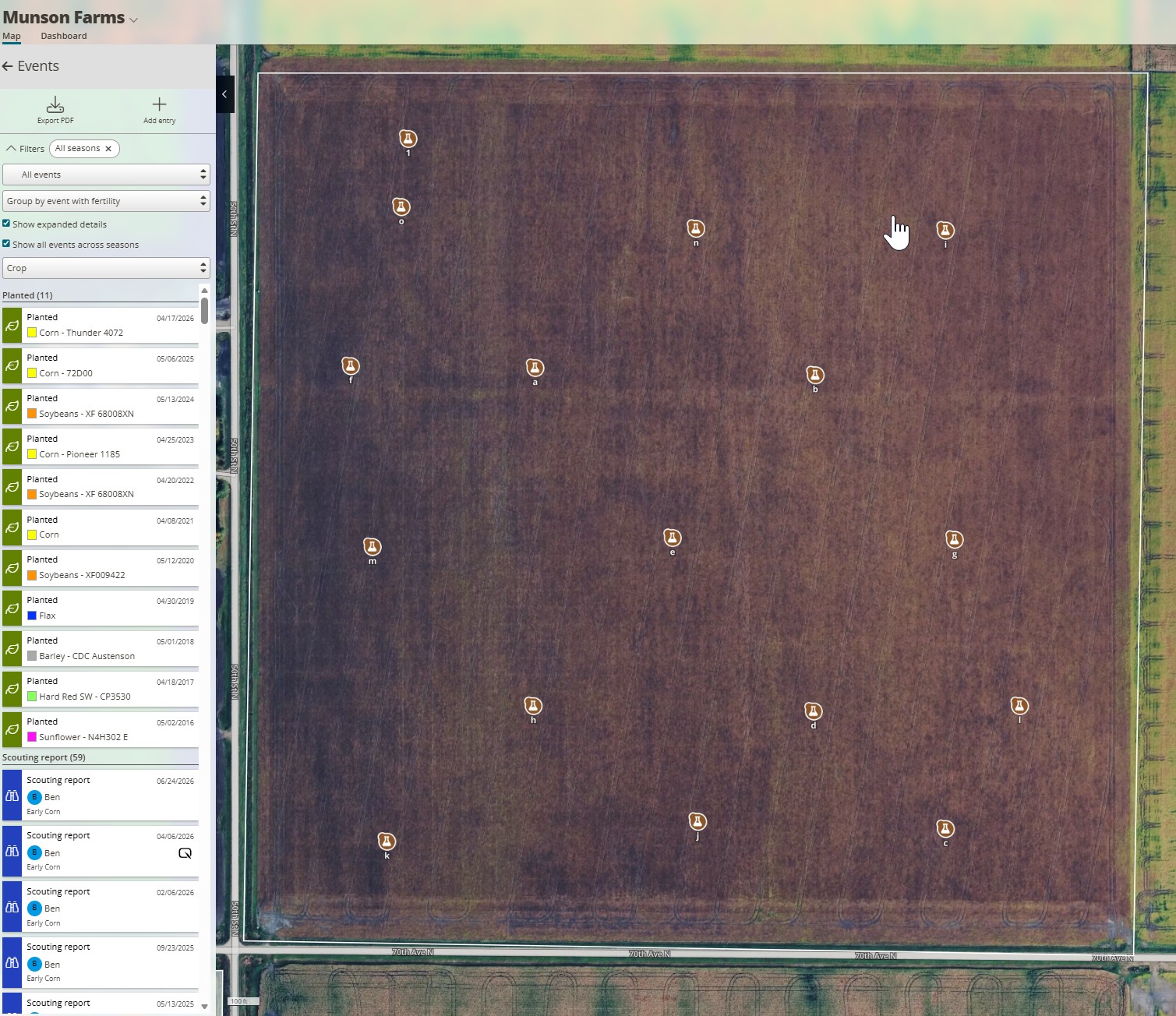Open Group by event with fertility dropdown
The image size is (1176, 1016).
tap(106, 201)
